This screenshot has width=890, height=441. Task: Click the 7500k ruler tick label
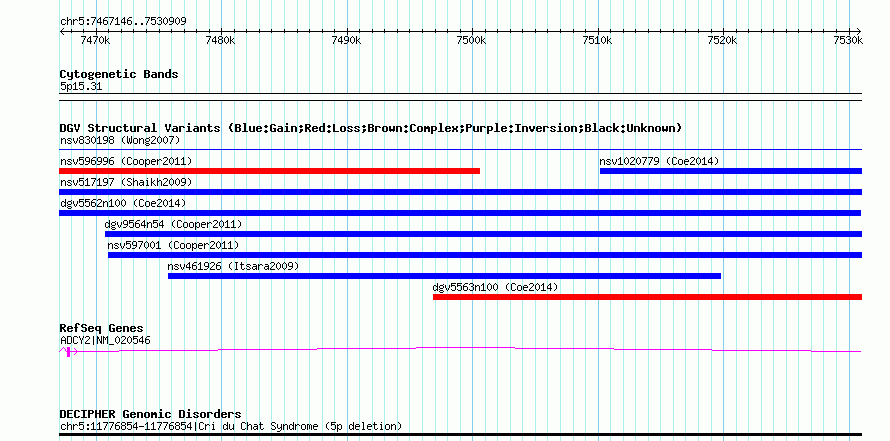(471, 40)
